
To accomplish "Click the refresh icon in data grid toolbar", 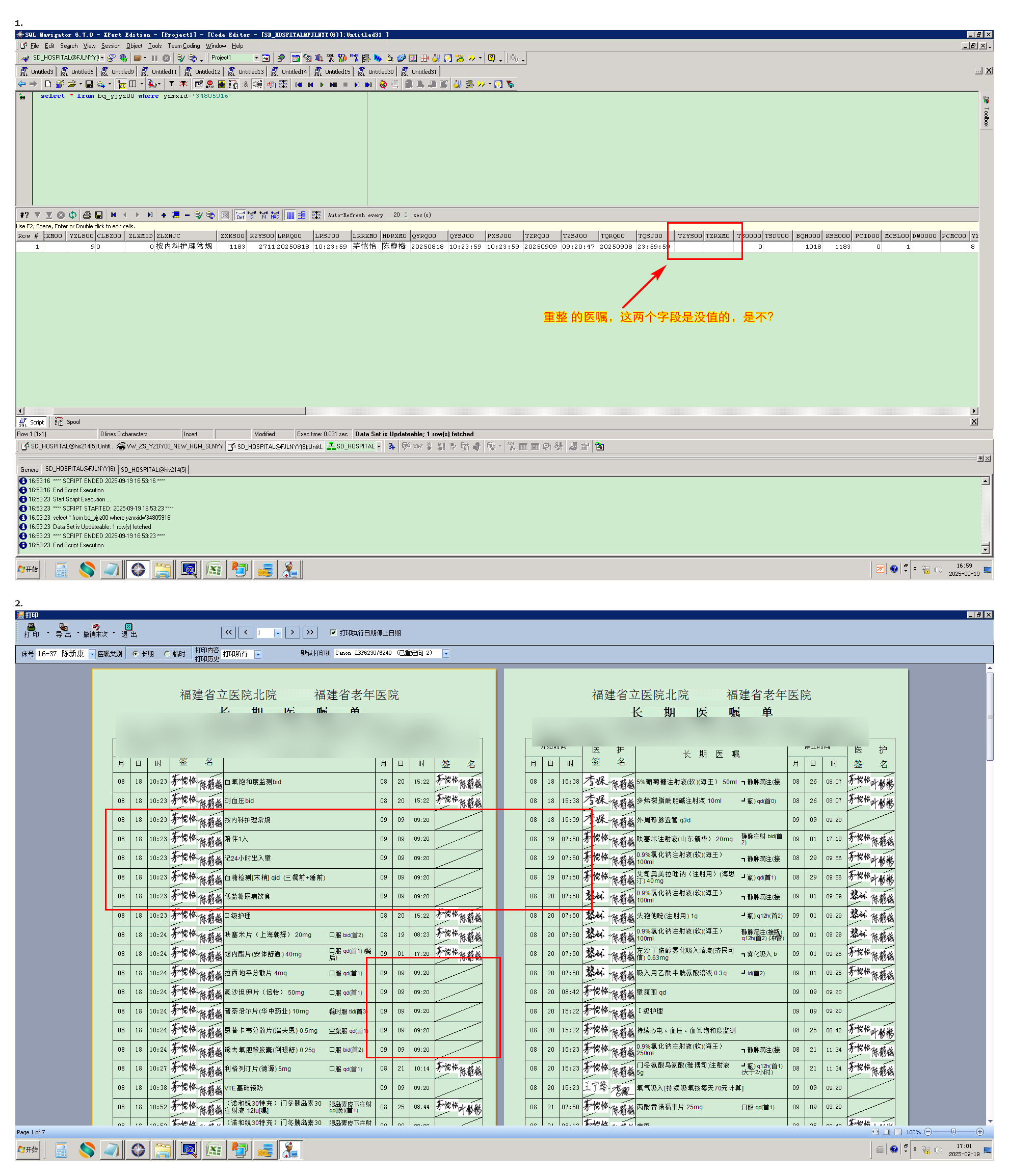I will click(73, 215).
